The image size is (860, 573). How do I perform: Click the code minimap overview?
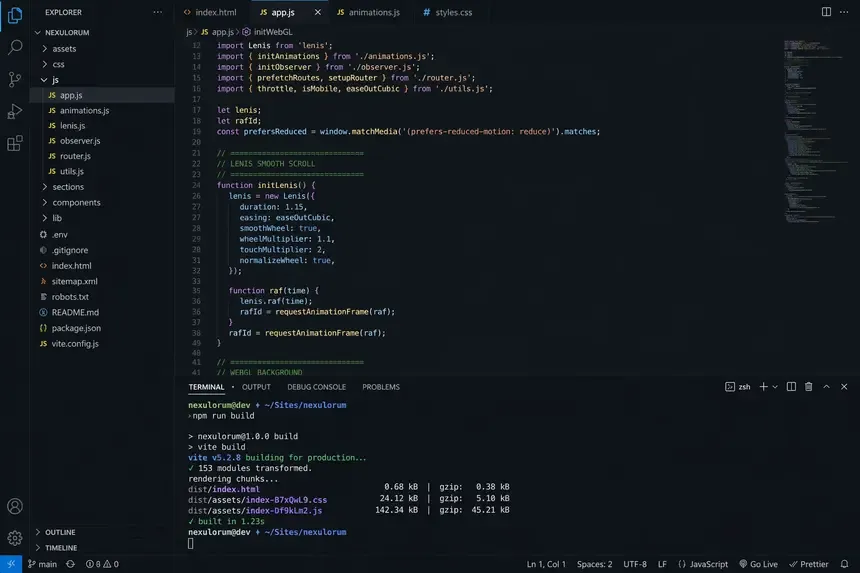pyautogui.click(x=814, y=132)
